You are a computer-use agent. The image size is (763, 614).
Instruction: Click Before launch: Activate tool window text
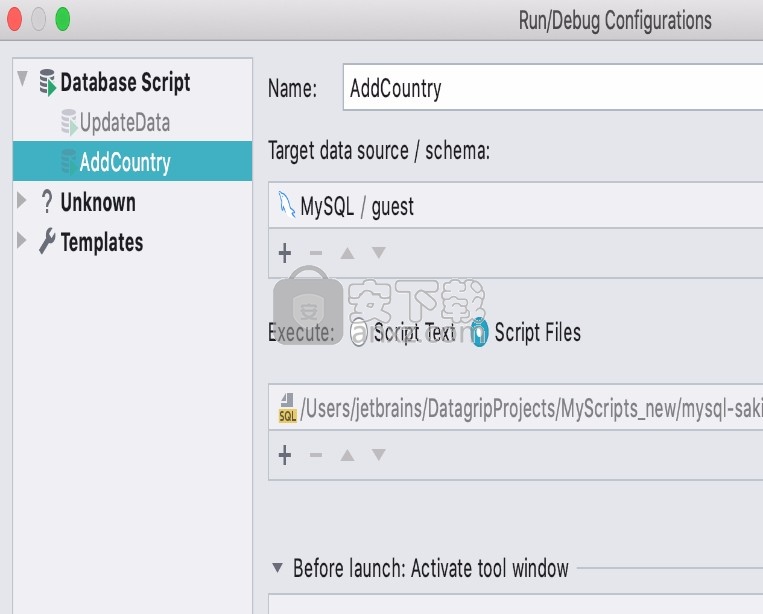tap(431, 568)
